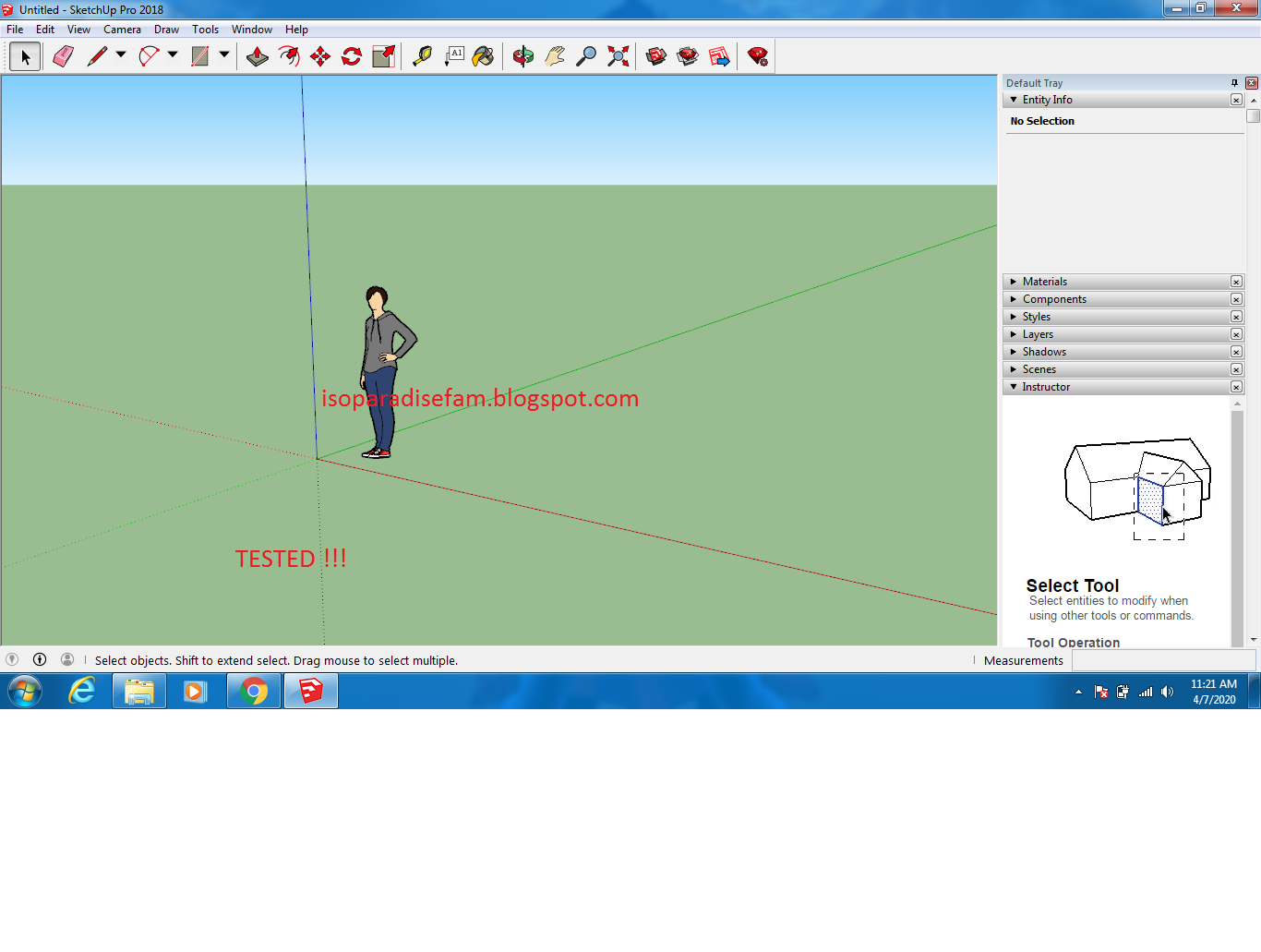Choose the Rectangle shape tool
This screenshot has height=952, width=1261.
(199, 57)
